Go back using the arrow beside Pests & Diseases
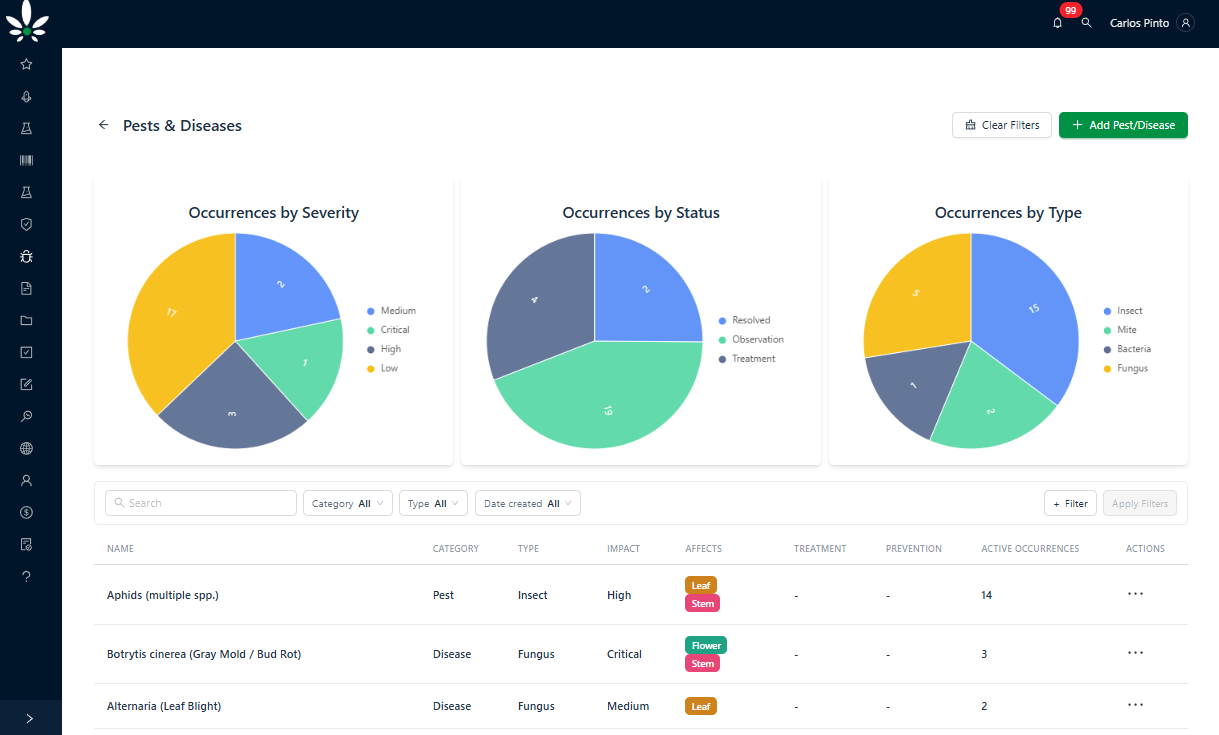 click(x=103, y=125)
